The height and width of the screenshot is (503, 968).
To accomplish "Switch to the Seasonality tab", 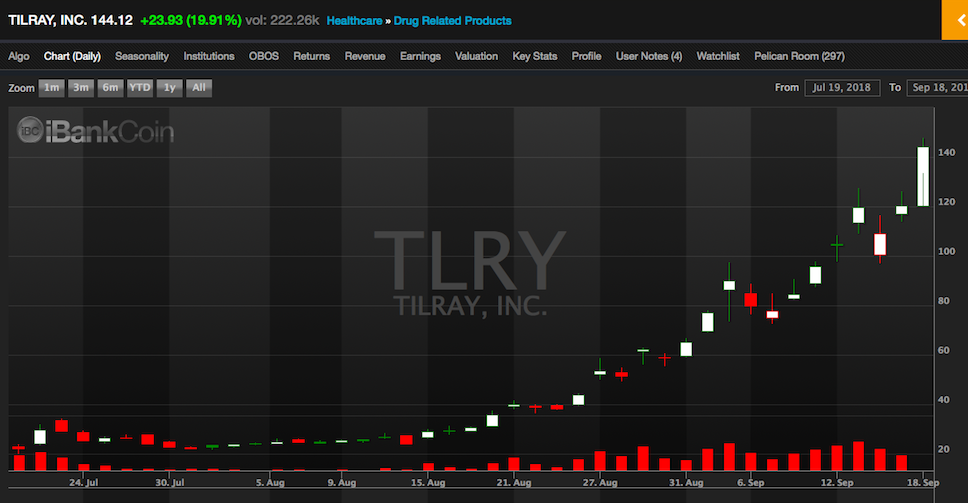I will click(x=142, y=56).
